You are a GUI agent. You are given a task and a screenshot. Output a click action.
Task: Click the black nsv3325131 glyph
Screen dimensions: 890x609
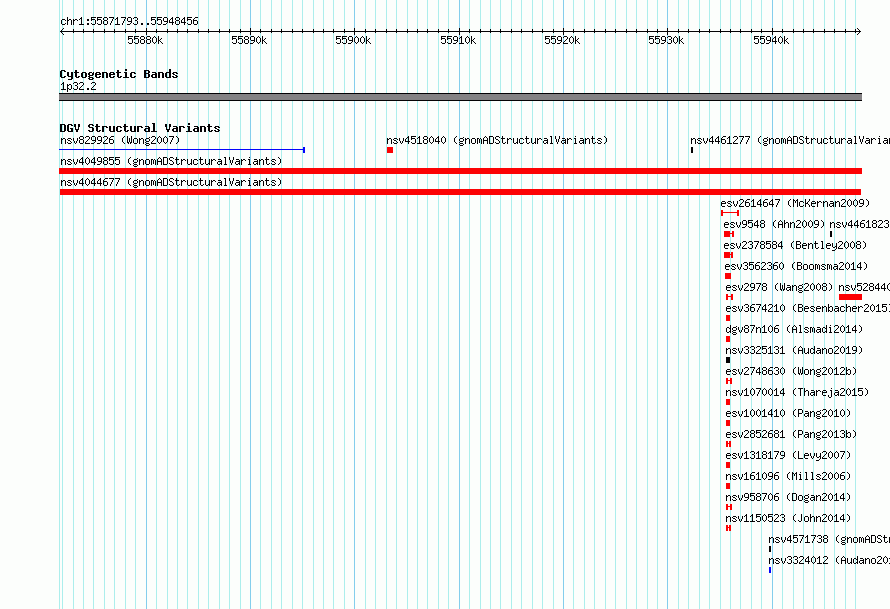(x=728, y=360)
